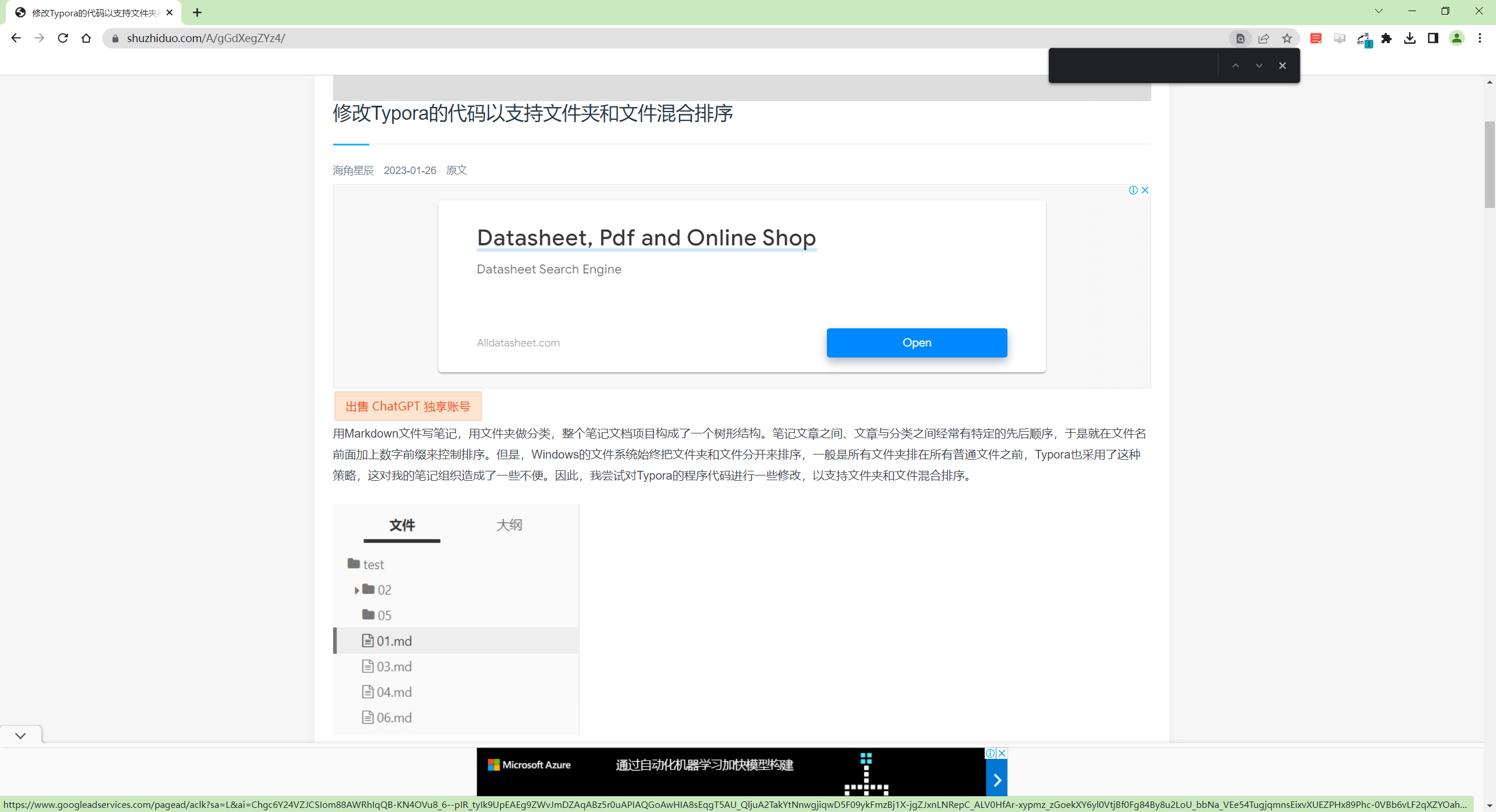Go back to the previous page
Viewport: 1496px width, 812px height.
pos(16,38)
